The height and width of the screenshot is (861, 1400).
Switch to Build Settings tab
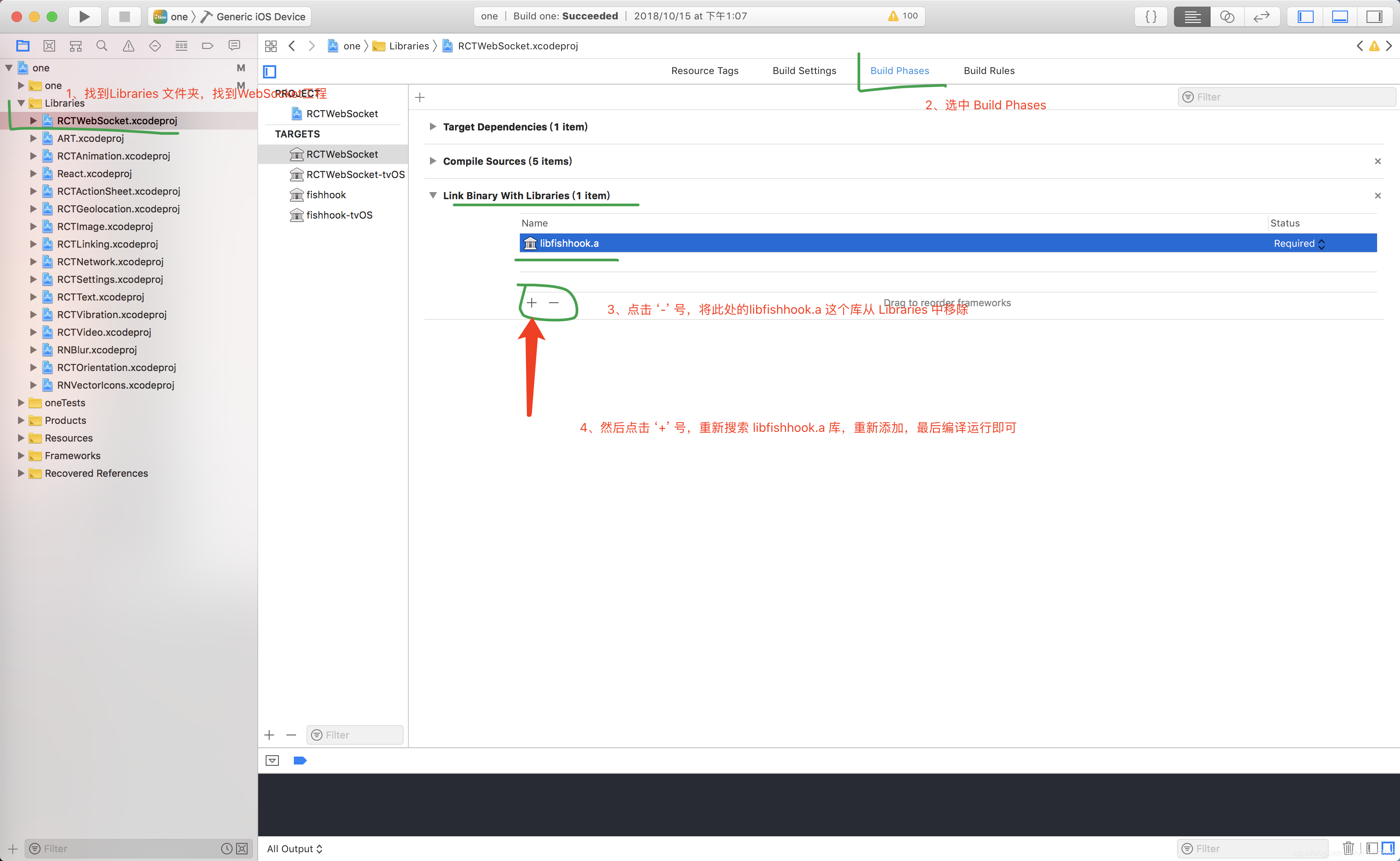coord(804,71)
